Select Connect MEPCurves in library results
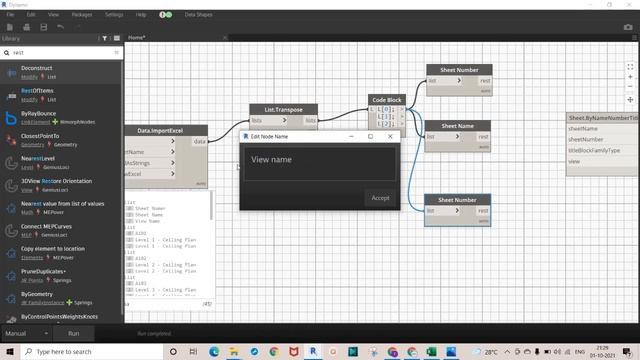The width and height of the screenshot is (640, 360). coord(61,231)
